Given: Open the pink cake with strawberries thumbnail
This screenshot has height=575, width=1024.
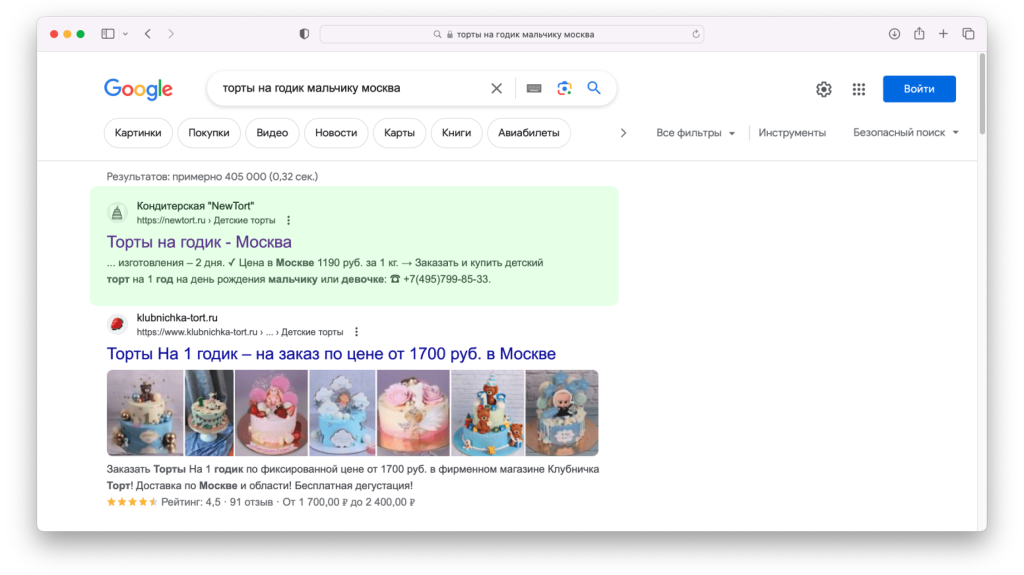Looking at the screenshot, I should (271, 413).
